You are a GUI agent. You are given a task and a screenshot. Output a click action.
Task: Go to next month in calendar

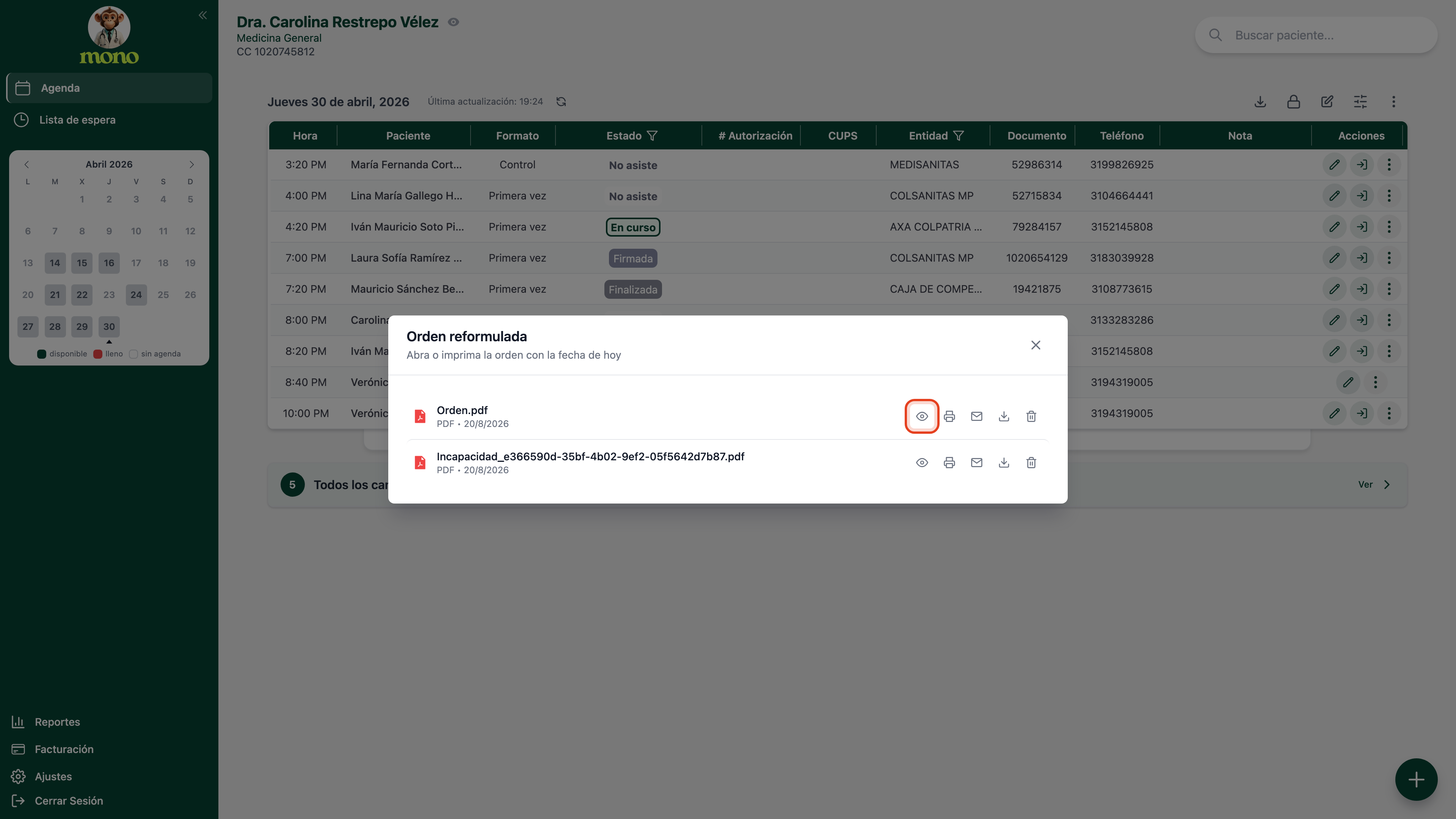tap(191, 165)
